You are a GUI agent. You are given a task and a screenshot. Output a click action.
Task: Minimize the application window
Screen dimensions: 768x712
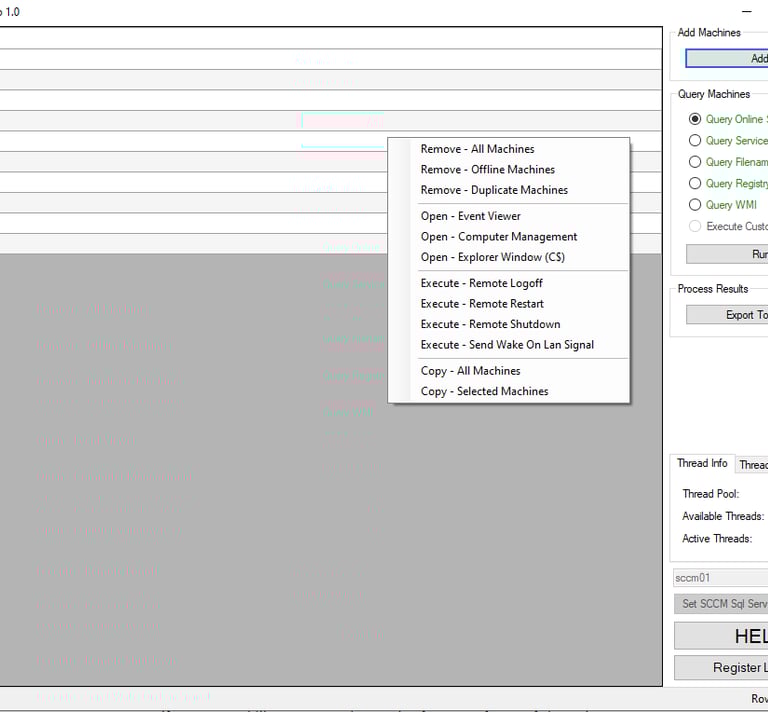[746, 11]
